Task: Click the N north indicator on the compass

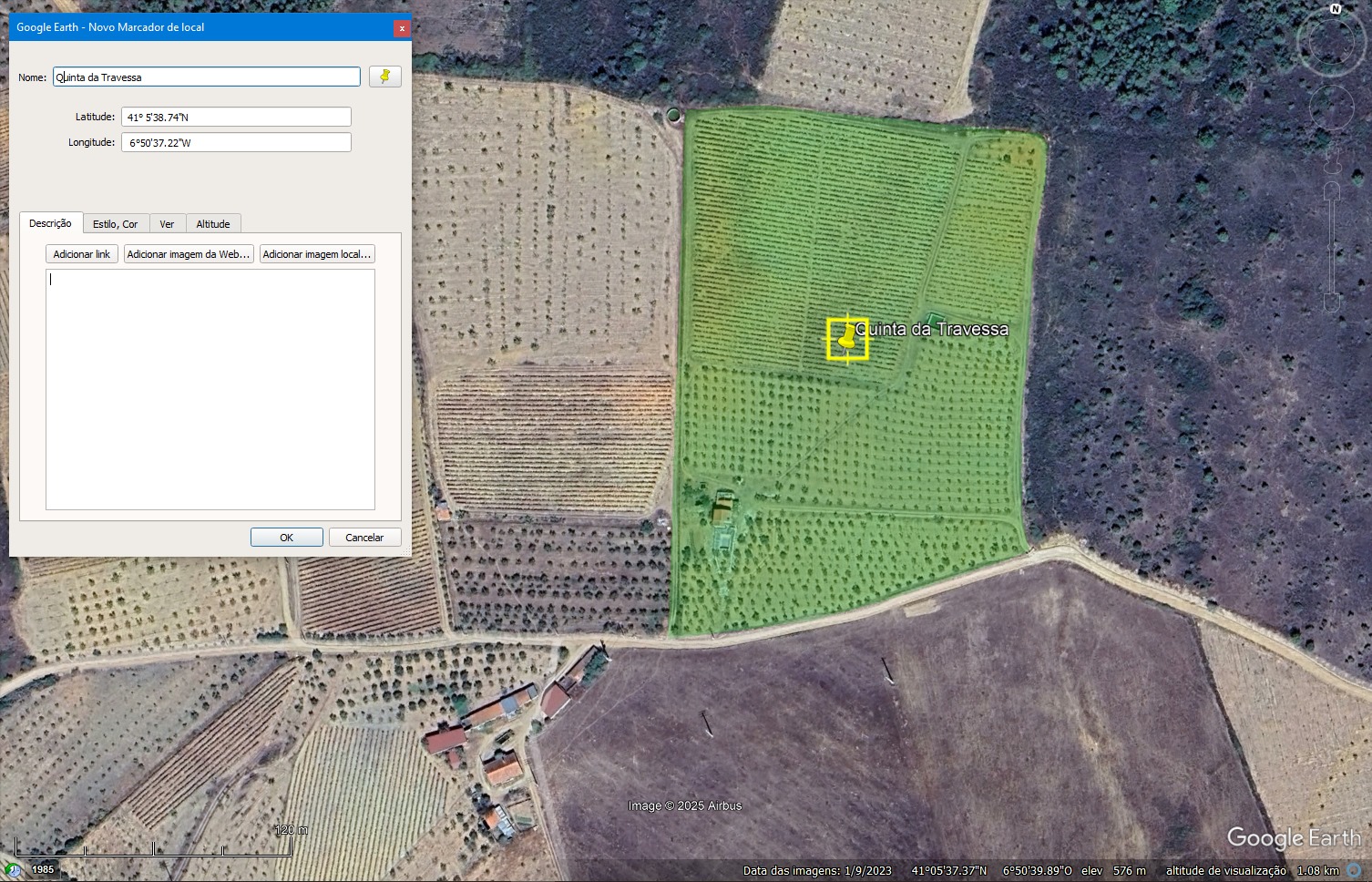Action: click(x=1336, y=8)
